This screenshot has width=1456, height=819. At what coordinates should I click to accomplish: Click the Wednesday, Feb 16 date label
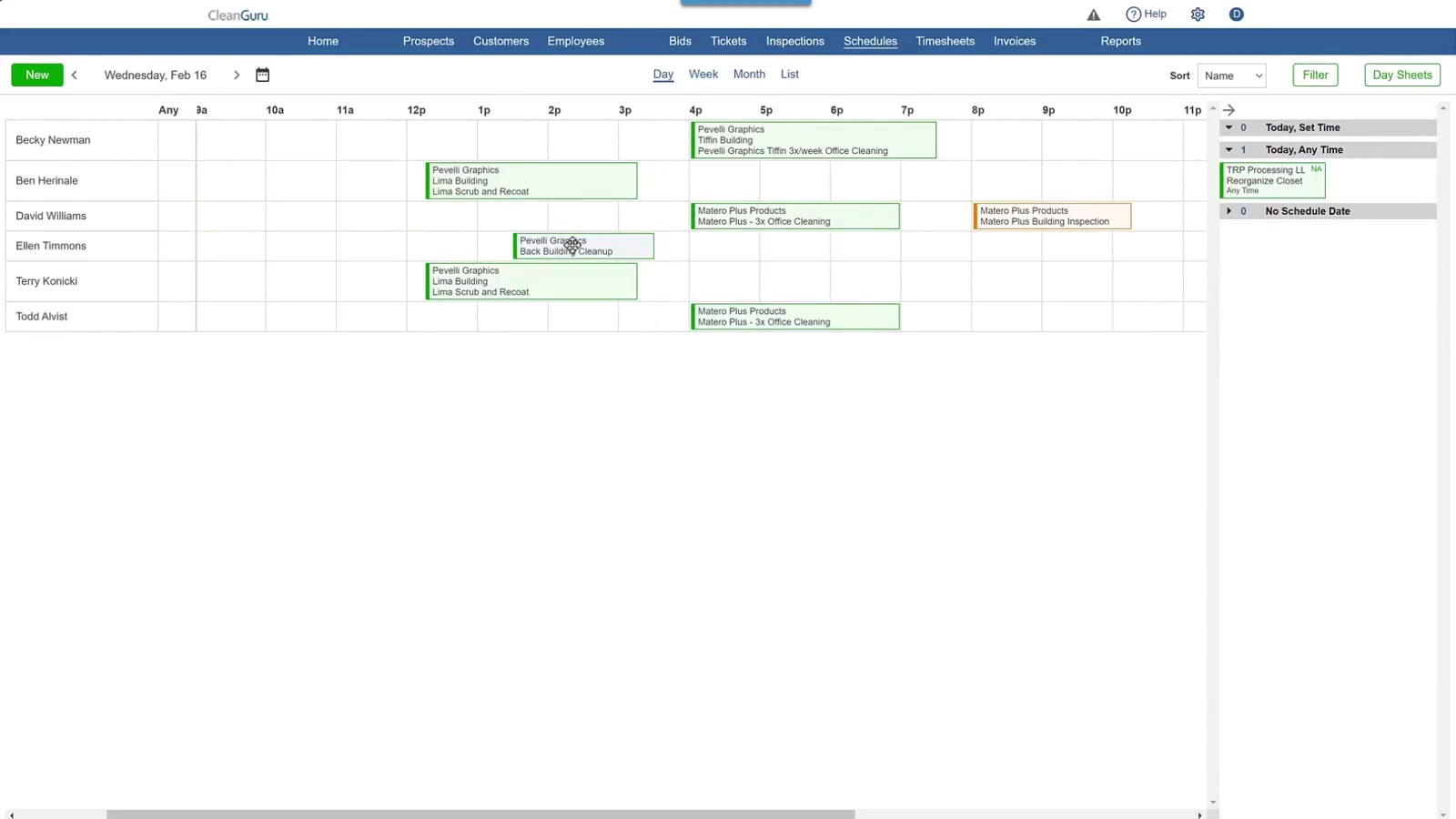(x=156, y=75)
